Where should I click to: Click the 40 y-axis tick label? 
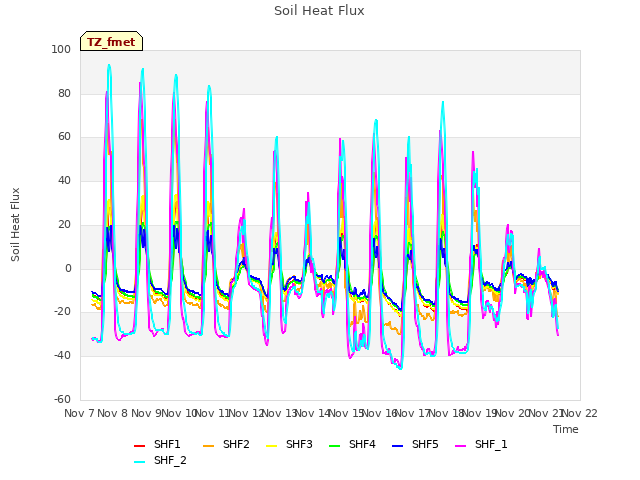[x=64, y=180]
